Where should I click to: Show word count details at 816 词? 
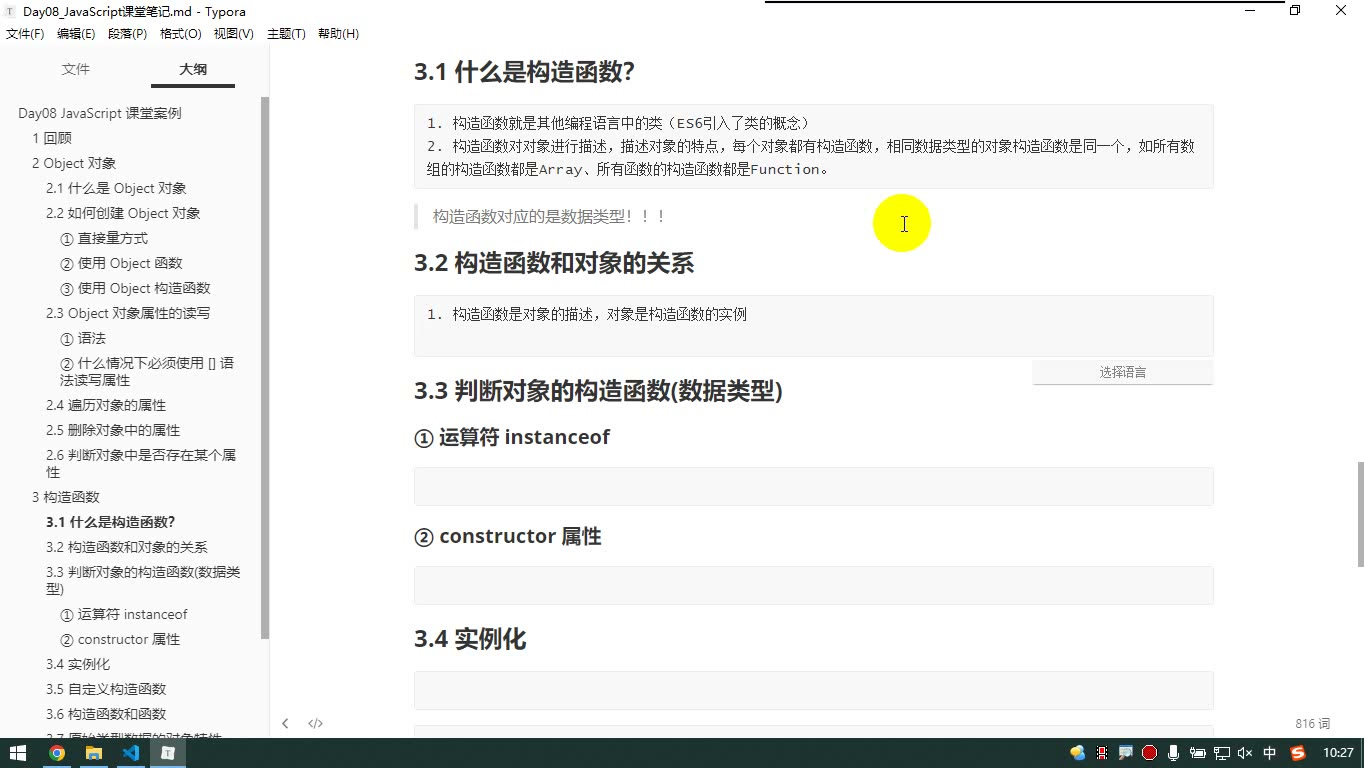pyautogui.click(x=1312, y=723)
